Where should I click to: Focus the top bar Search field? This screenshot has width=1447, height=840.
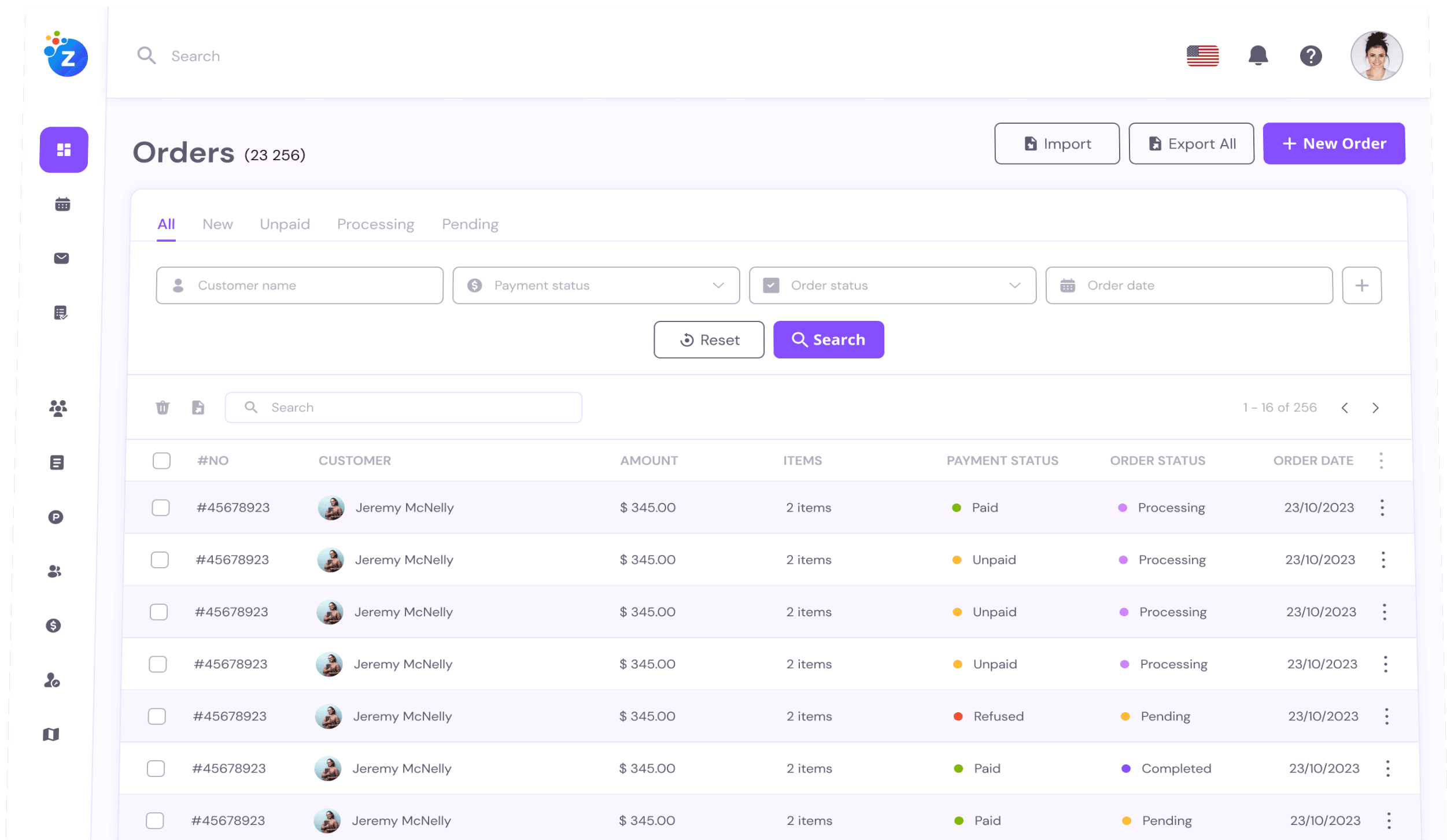tap(195, 56)
